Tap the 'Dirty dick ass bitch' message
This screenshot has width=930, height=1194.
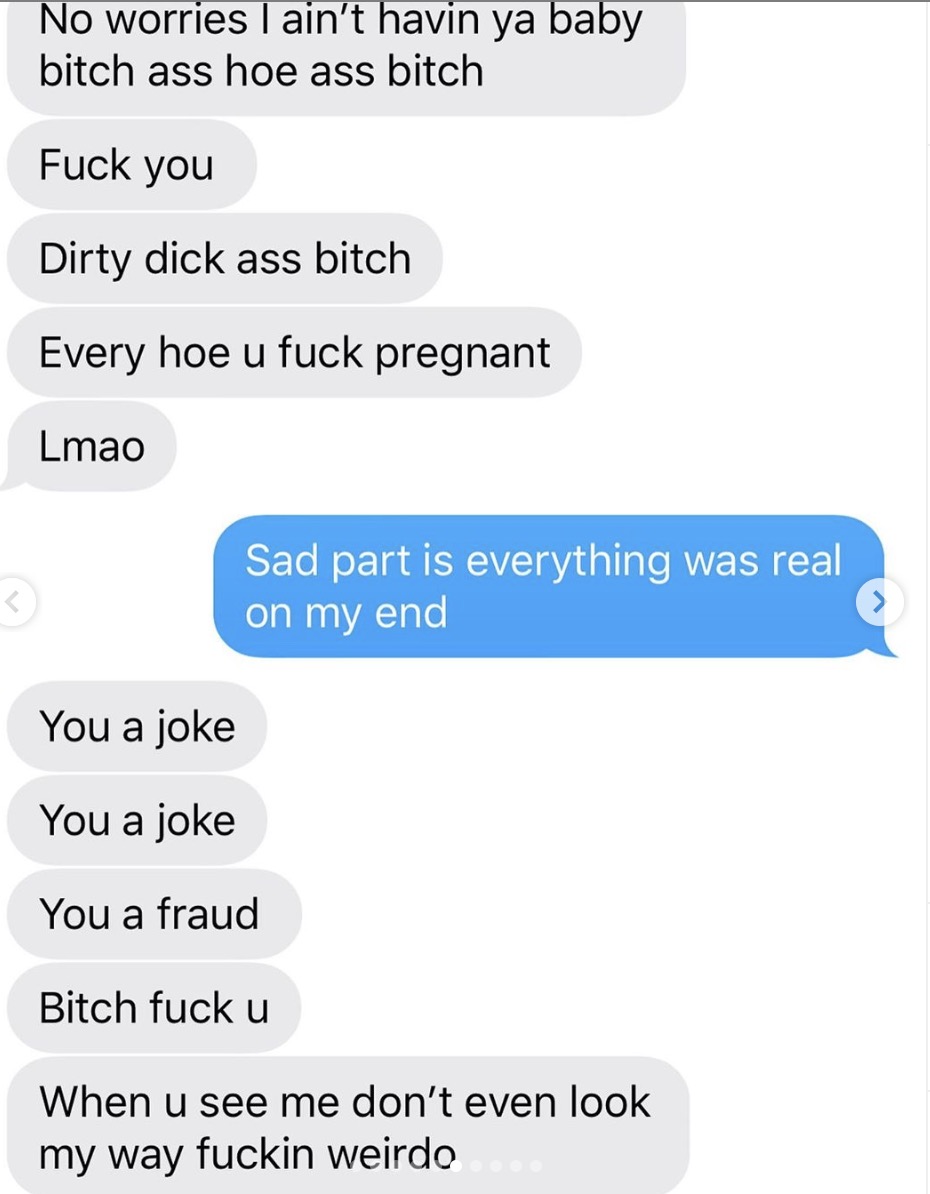tap(225, 258)
